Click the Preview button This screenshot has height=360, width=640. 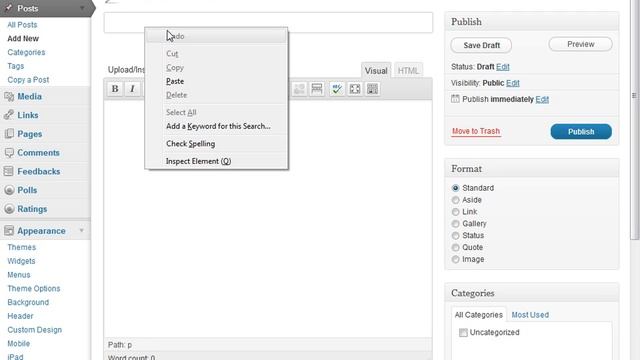point(580,44)
